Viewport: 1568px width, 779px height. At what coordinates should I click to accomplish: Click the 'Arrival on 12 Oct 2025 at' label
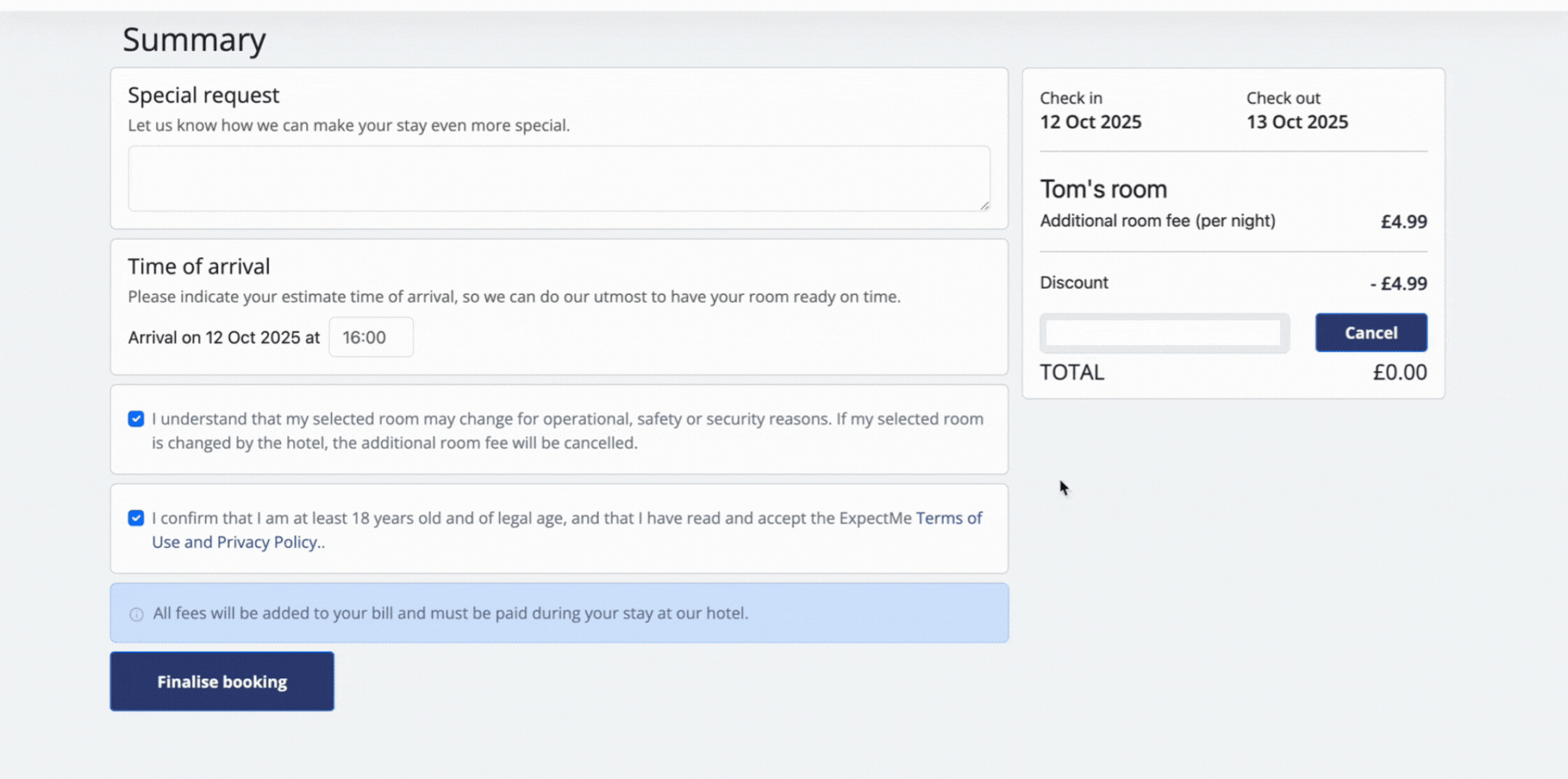(x=223, y=338)
